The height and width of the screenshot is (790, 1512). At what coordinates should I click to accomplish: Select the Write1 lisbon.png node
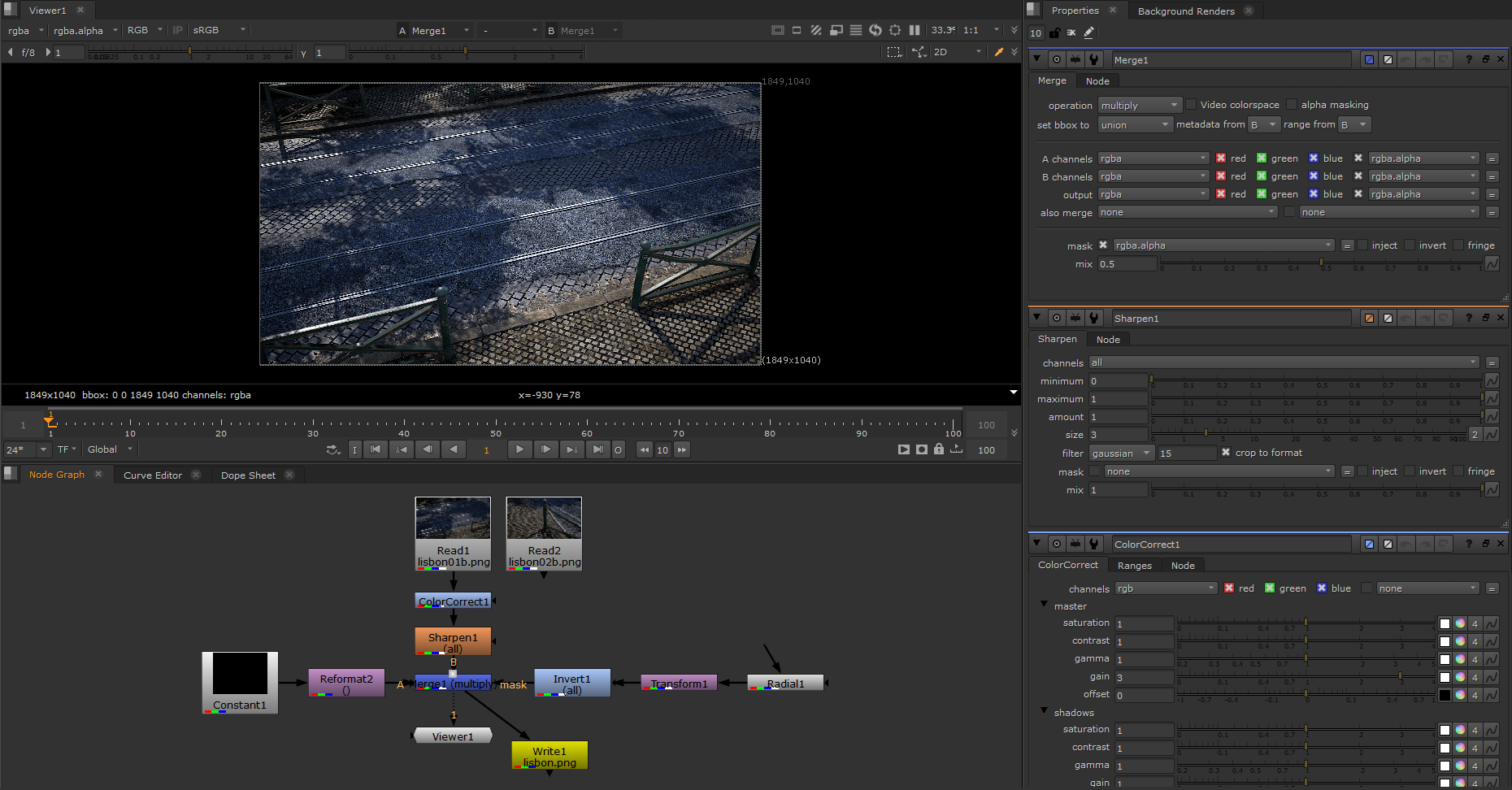pos(550,755)
